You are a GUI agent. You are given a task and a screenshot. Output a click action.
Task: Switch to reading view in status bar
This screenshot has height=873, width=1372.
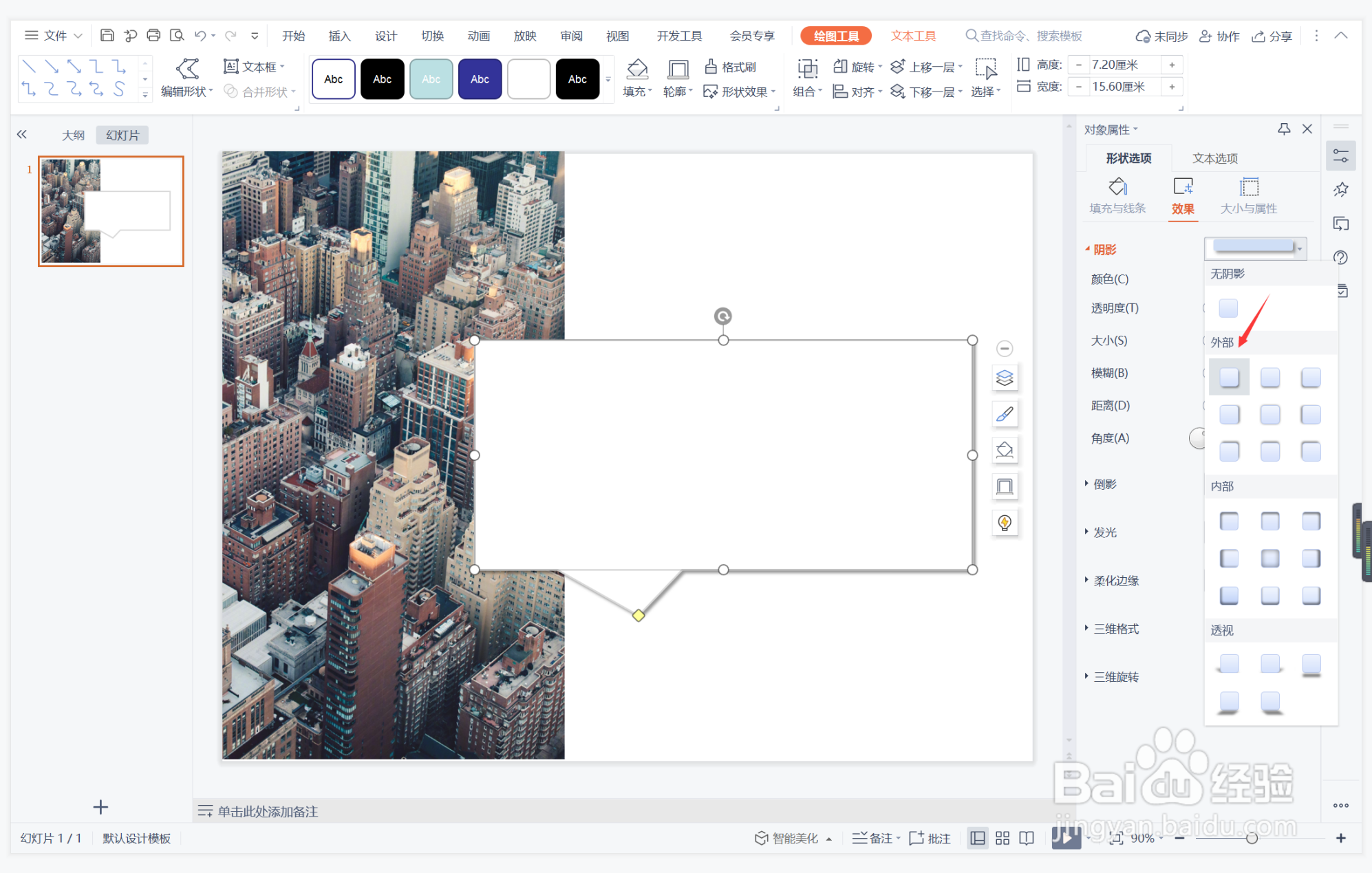tap(1027, 838)
